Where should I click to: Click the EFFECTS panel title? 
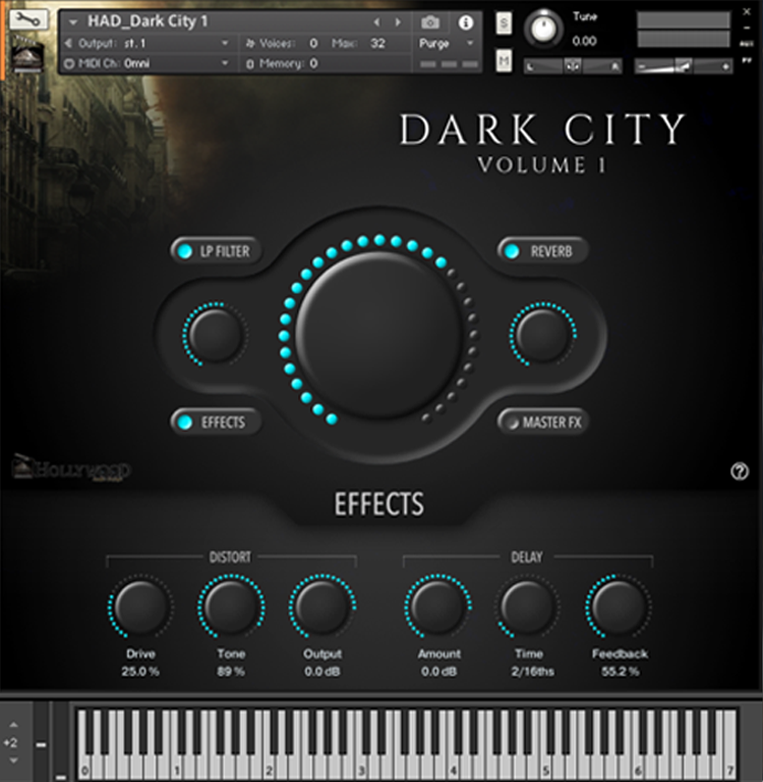(379, 504)
